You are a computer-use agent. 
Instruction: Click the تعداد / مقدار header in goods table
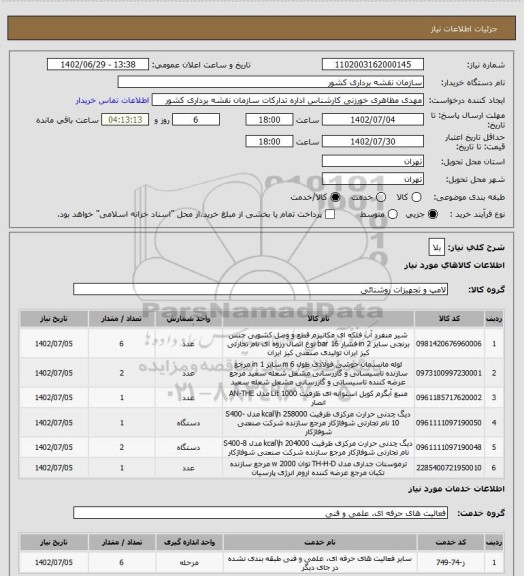coord(122,318)
